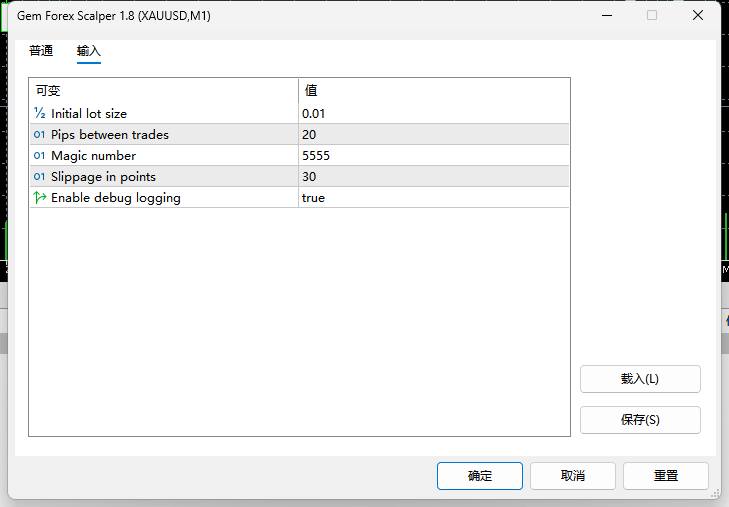Viewport: 729px width, 507px height.
Task: Toggle the debug logging true value
Action: (433, 198)
